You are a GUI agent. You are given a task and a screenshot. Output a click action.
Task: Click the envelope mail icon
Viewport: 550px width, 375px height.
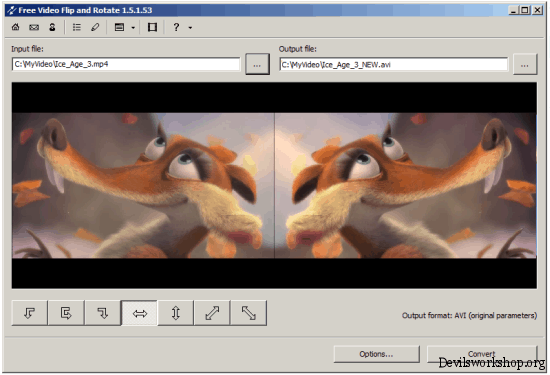(34, 27)
